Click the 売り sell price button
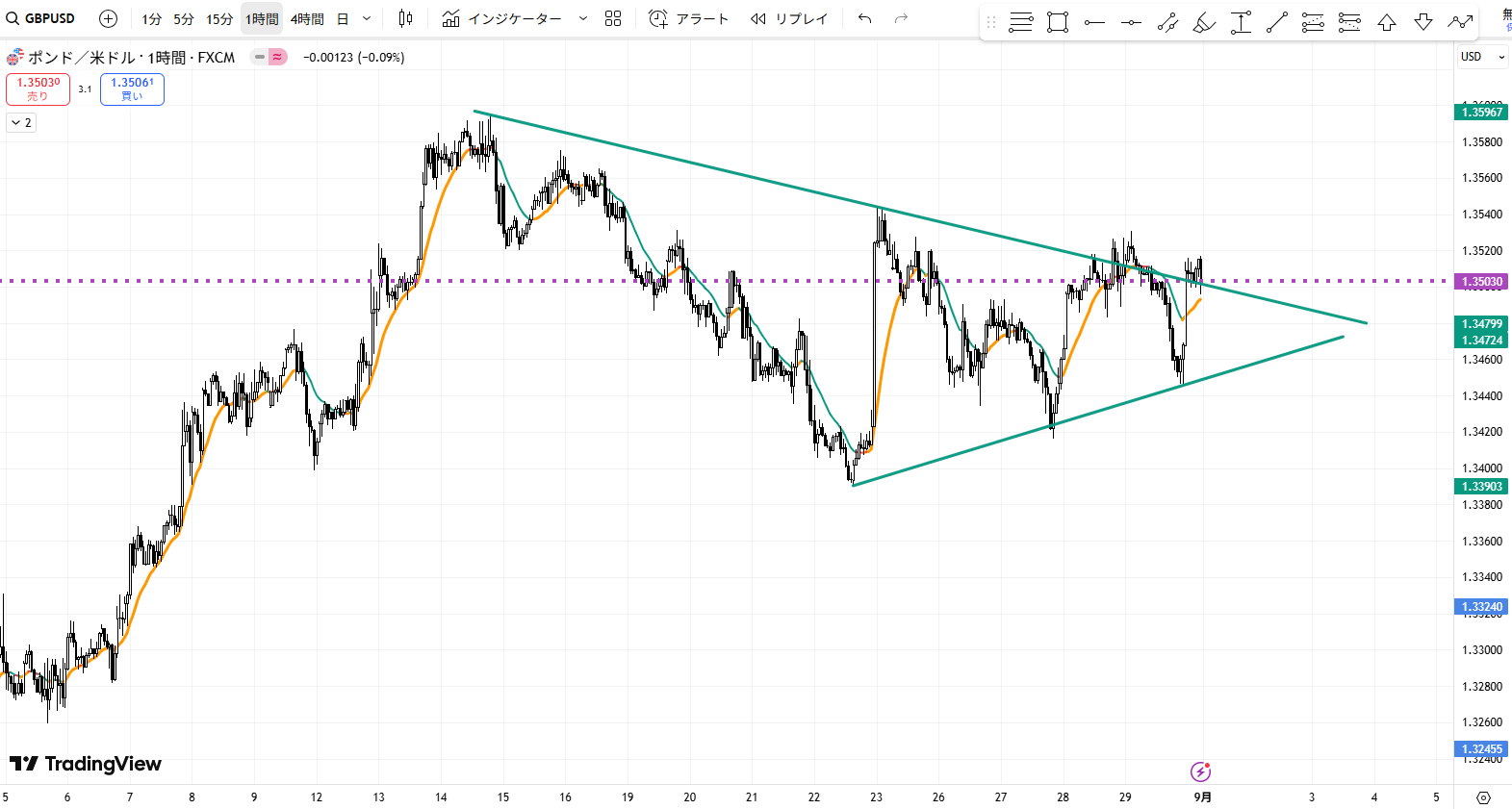 point(38,89)
